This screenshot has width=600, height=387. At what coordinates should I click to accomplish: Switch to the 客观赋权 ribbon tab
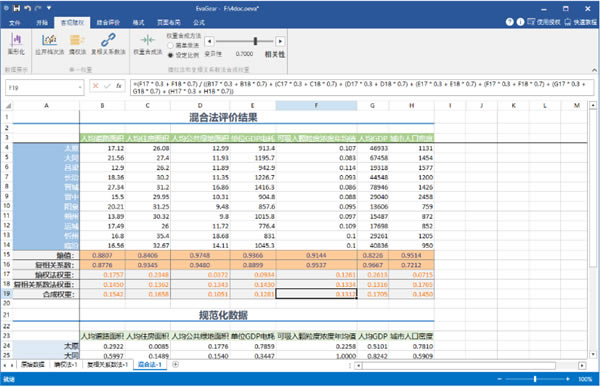(72, 23)
